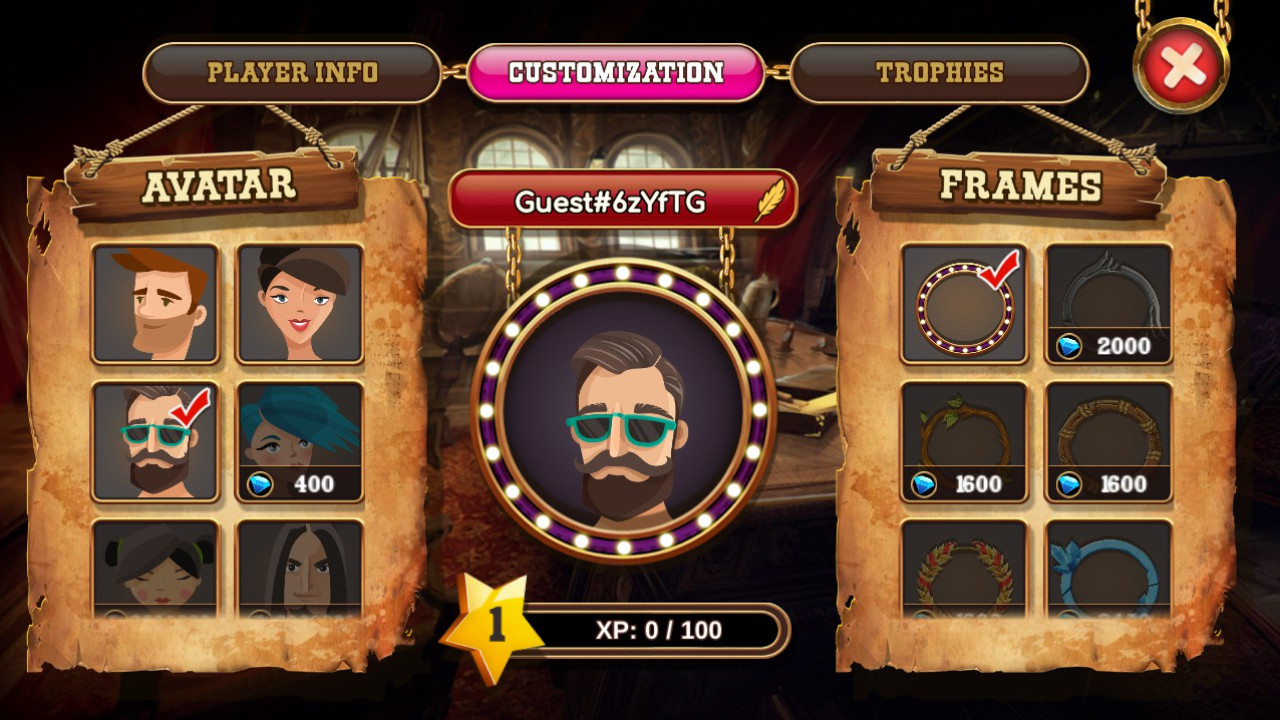The image size is (1280, 720).
Task: Select the red laurel wreath frame
Action: coord(964,568)
